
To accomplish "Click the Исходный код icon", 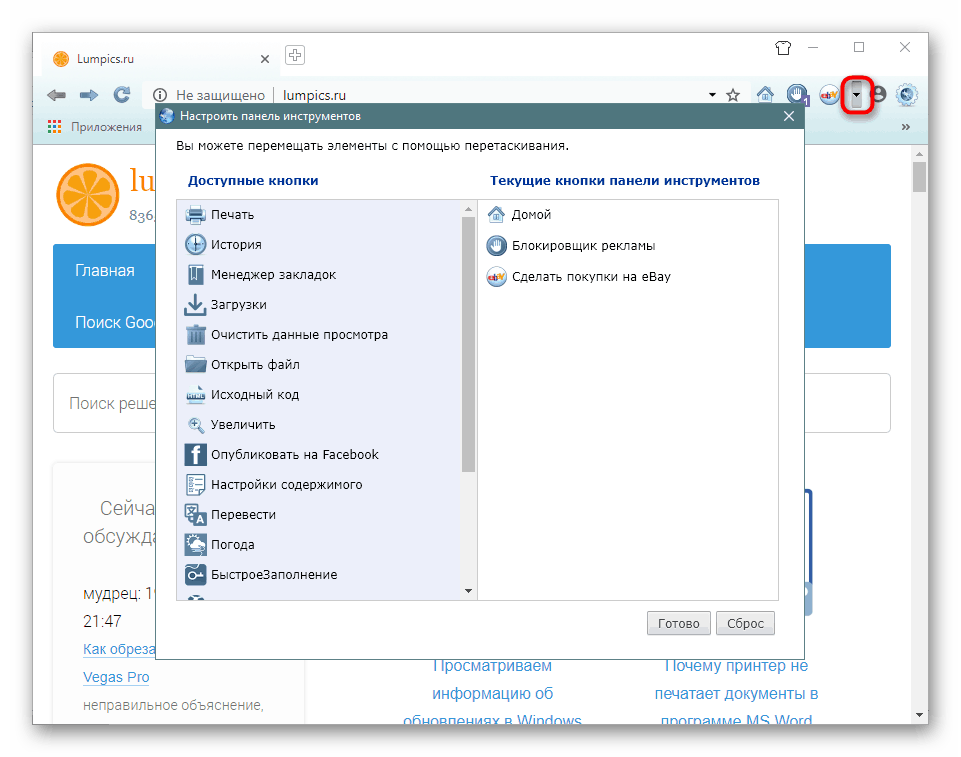I will (x=196, y=394).
